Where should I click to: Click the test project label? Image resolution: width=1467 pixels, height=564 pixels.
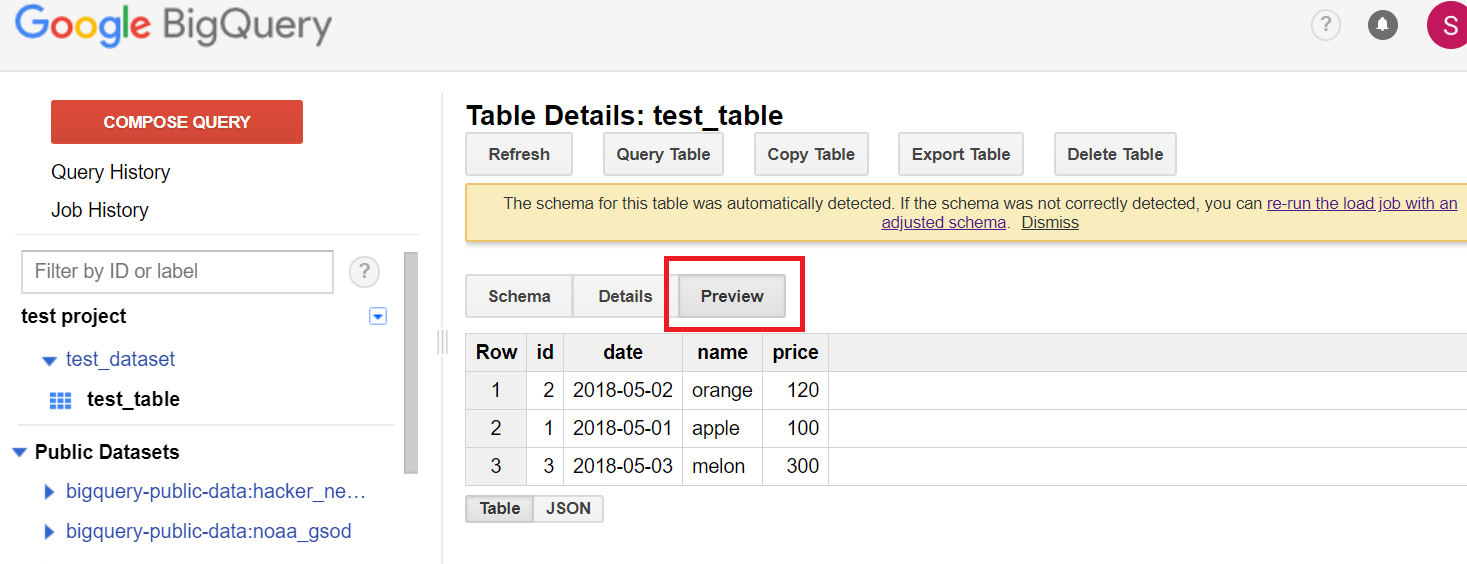pos(74,316)
